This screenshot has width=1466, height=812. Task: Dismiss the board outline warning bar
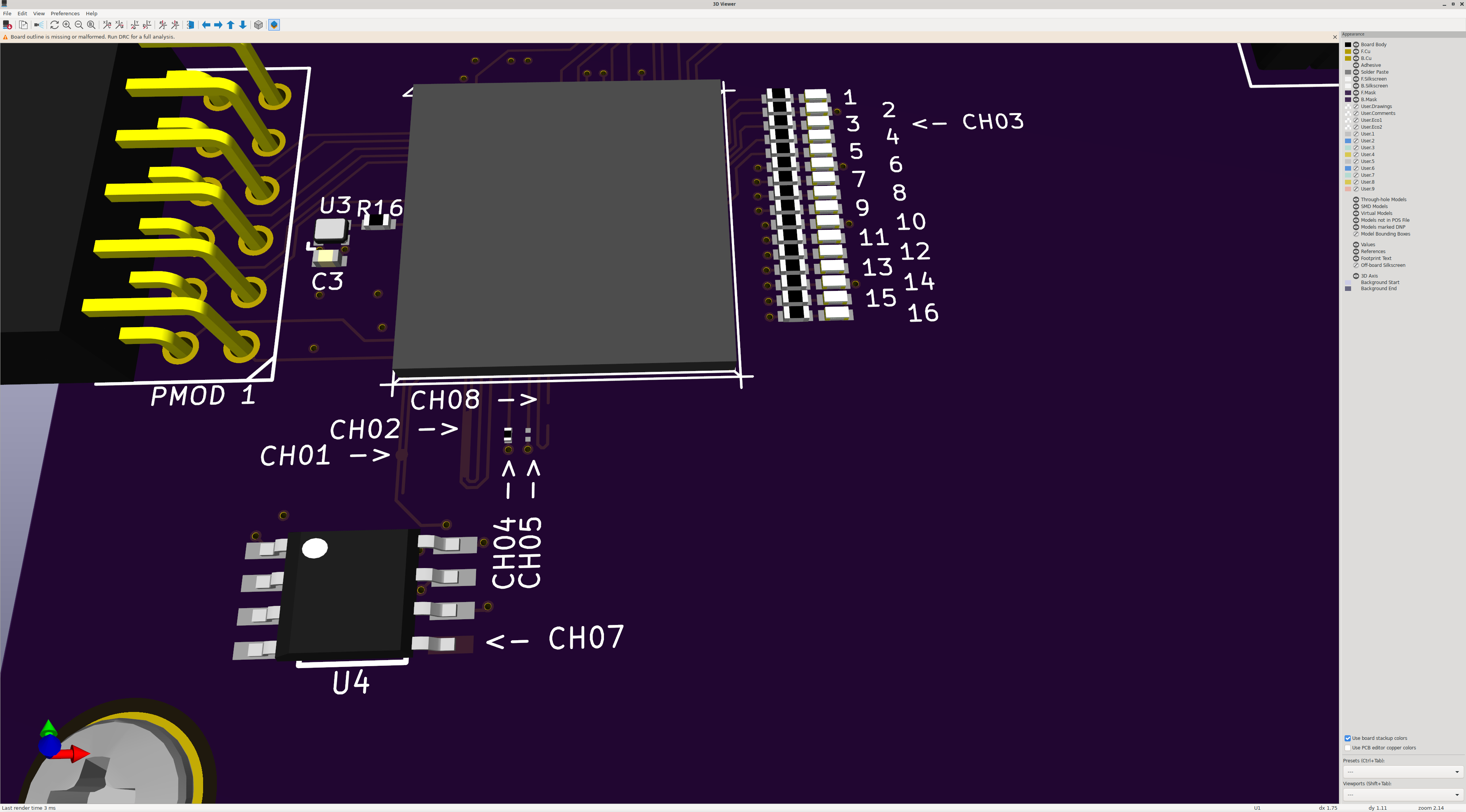(x=1335, y=37)
